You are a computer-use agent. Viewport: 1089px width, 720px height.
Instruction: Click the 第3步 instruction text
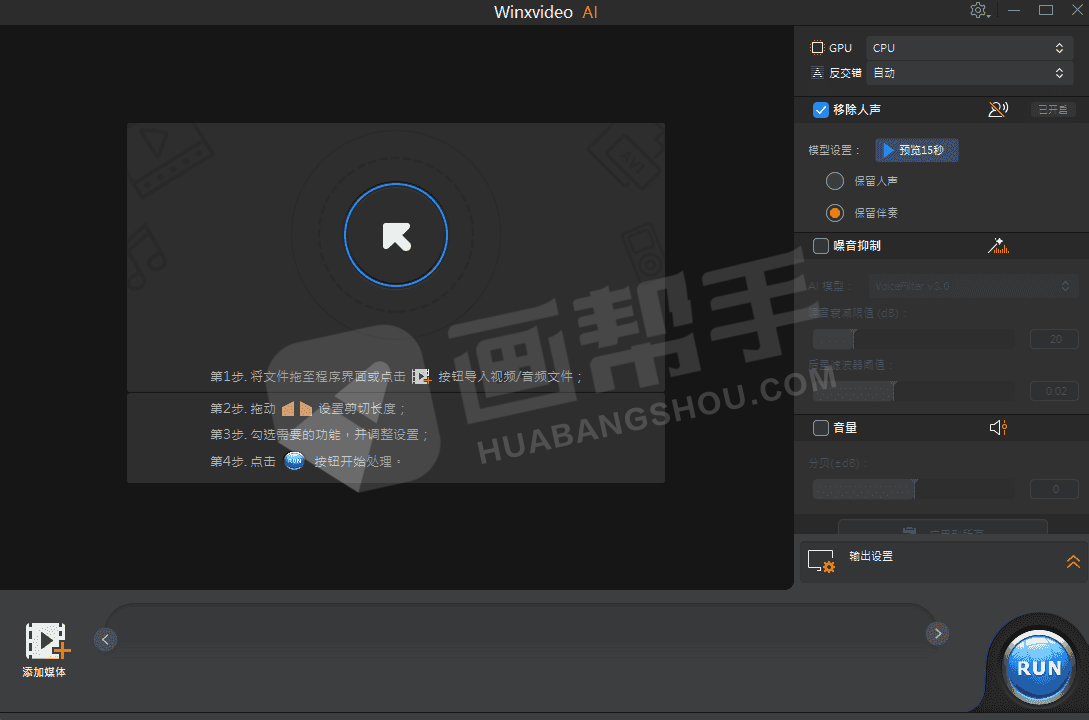click(319, 435)
